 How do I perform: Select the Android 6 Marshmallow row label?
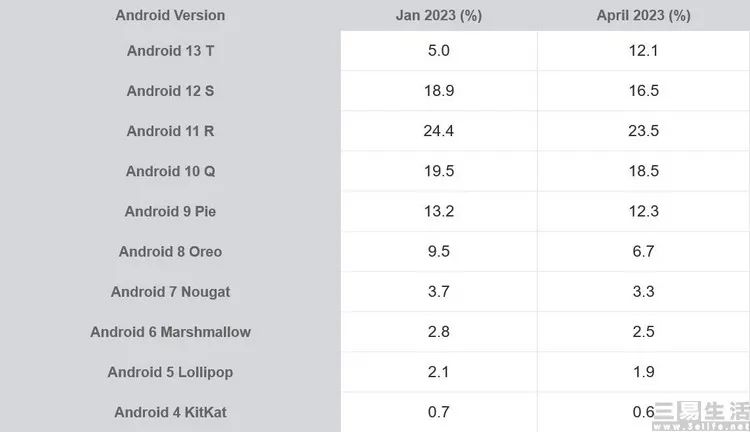click(x=170, y=332)
